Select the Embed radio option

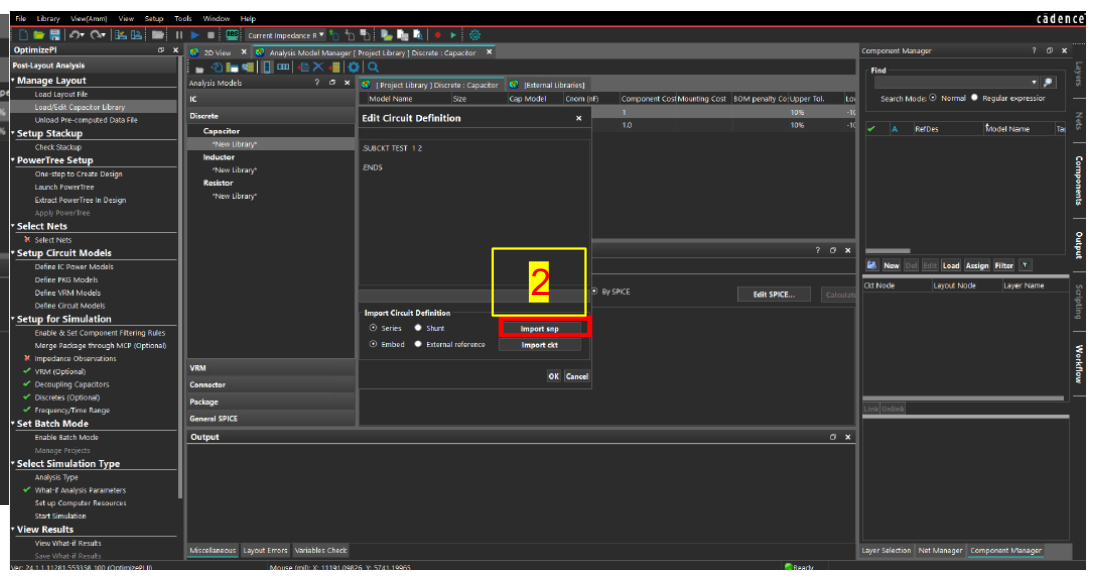tap(374, 344)
